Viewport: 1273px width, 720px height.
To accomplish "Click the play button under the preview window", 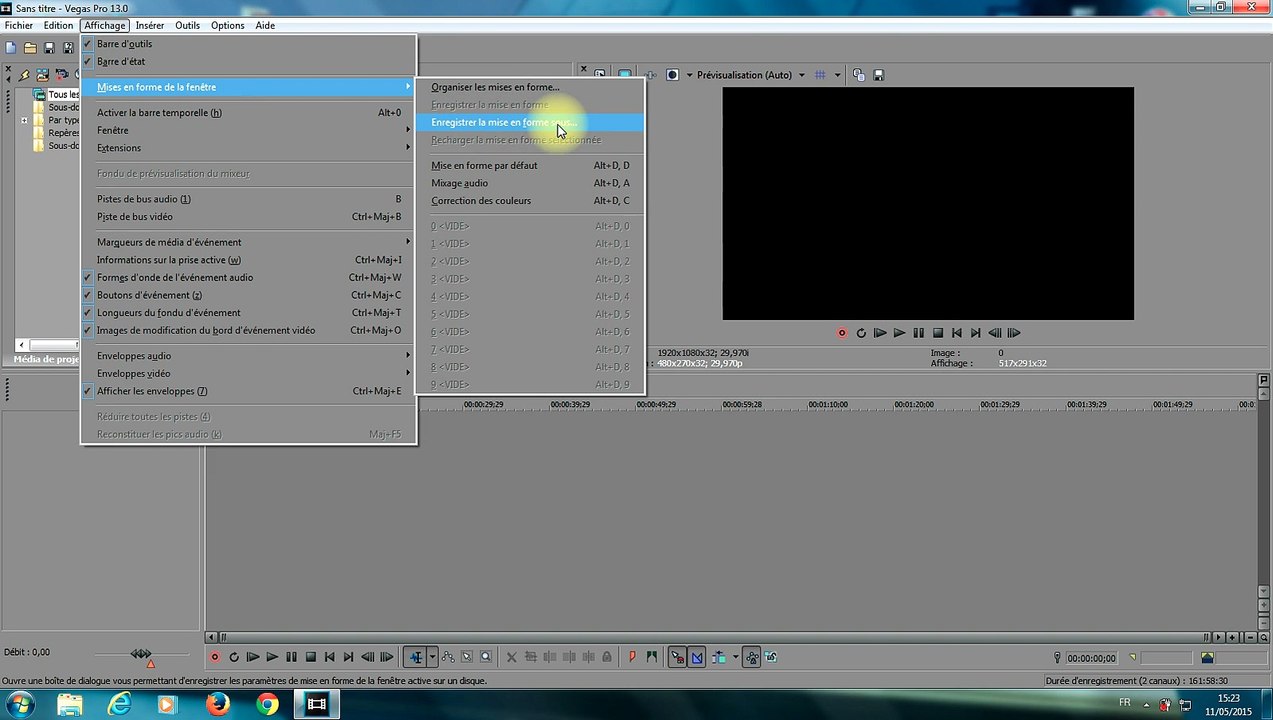I will (899, 333).
